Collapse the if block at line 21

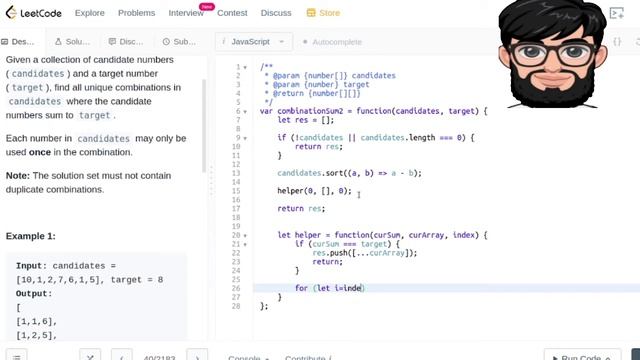click(x=245, y=244)
